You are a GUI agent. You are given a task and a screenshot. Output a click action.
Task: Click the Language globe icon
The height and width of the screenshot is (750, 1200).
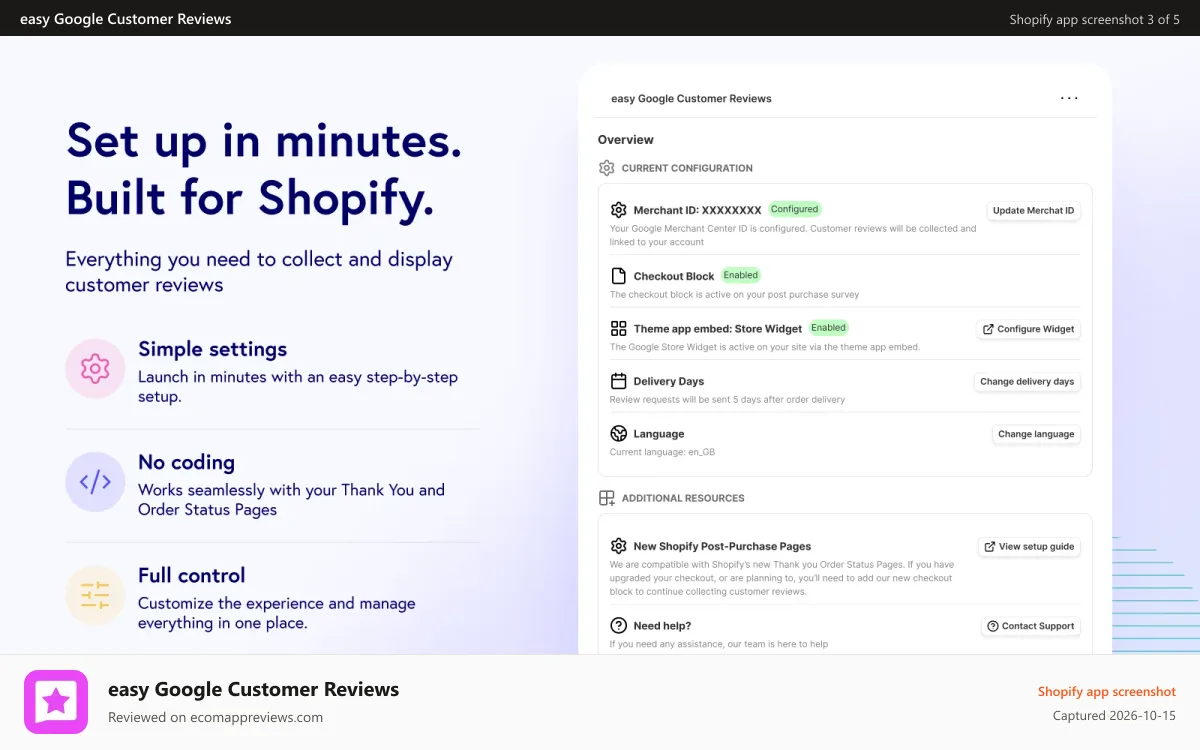pos(618,434)
